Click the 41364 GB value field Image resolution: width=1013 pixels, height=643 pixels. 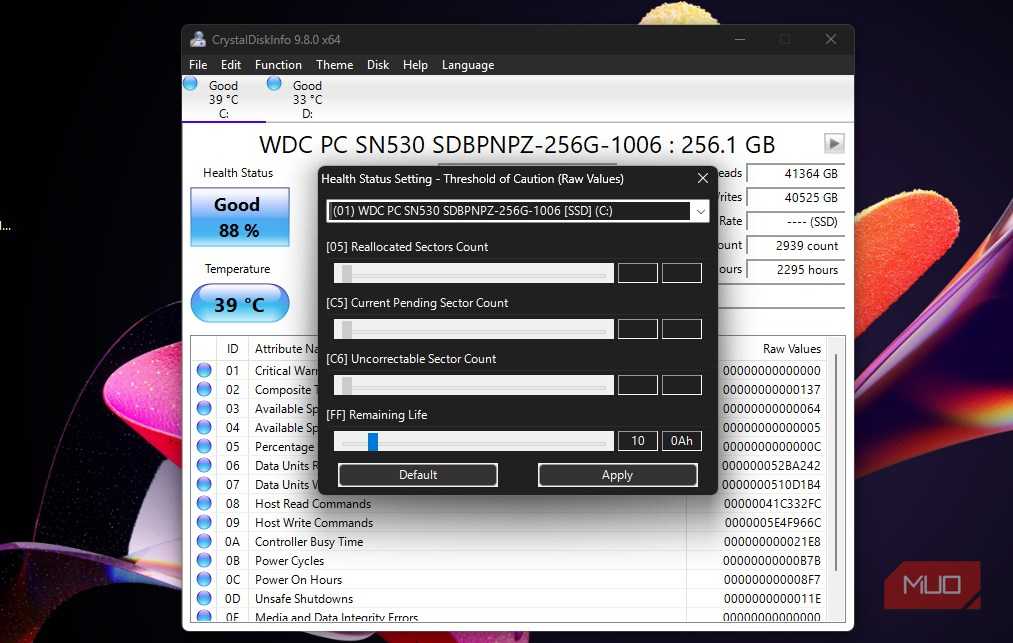click(x=796, y=174)
